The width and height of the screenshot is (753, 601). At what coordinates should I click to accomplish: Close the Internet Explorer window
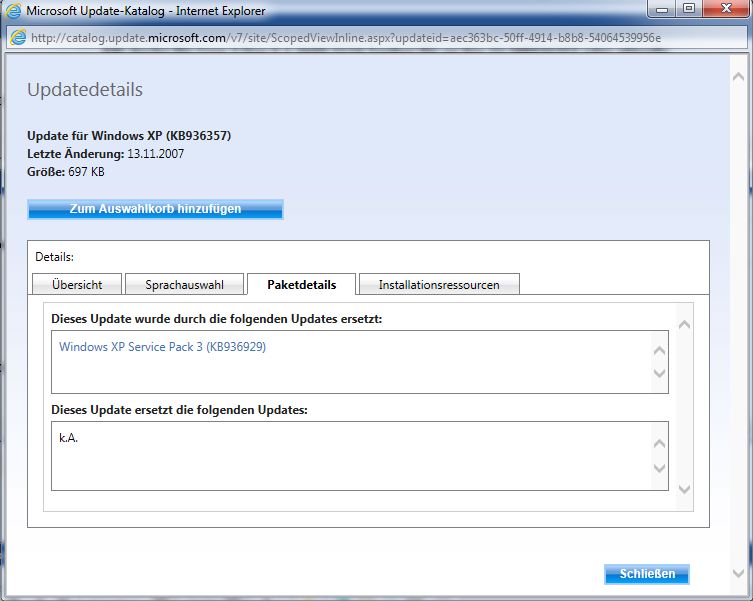[727, 9]
